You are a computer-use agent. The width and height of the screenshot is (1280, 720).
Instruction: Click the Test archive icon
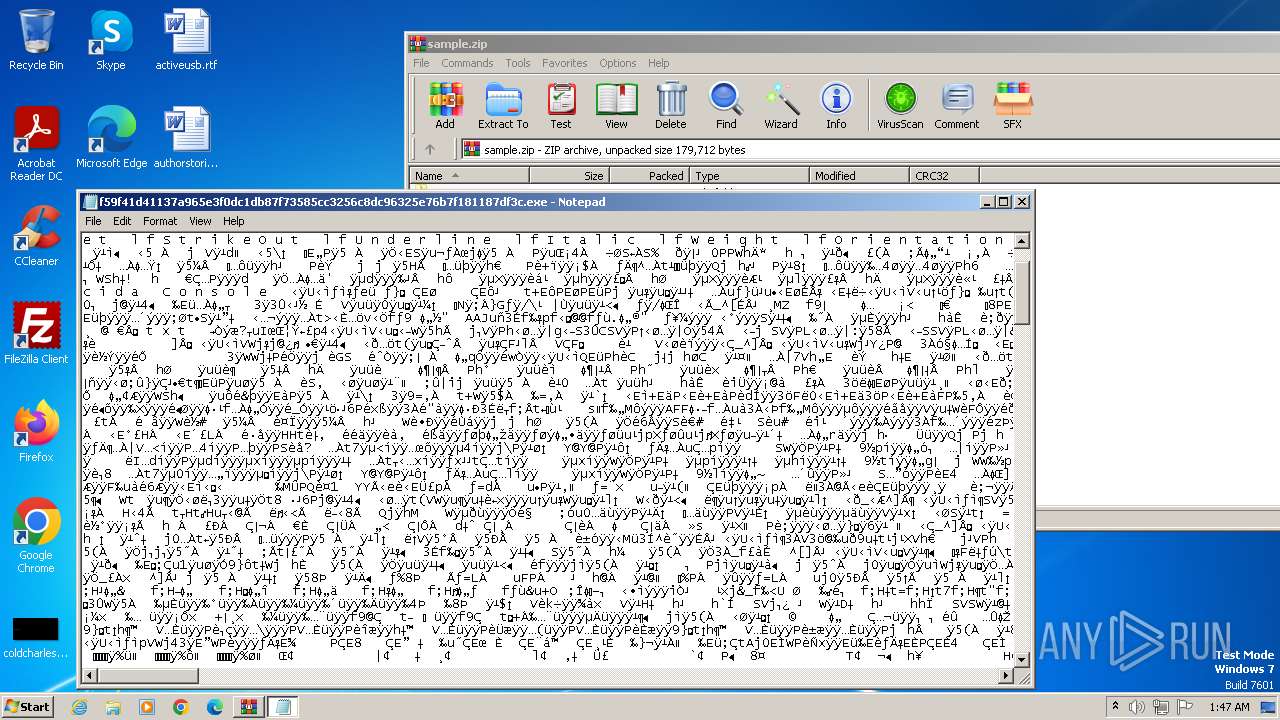(561, 106)
